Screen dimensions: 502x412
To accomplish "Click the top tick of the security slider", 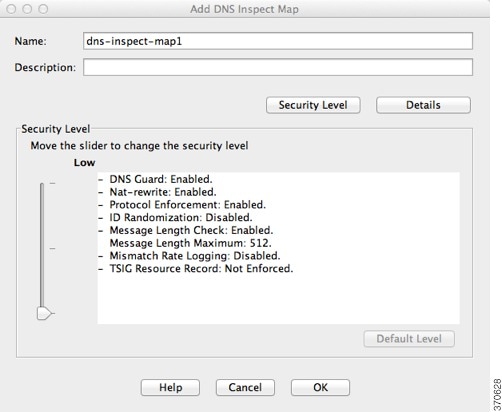I will (x=52, y=183).
